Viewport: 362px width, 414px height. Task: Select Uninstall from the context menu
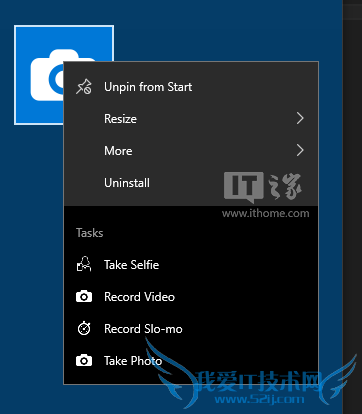pyautogui.click(x=191, y=183)
